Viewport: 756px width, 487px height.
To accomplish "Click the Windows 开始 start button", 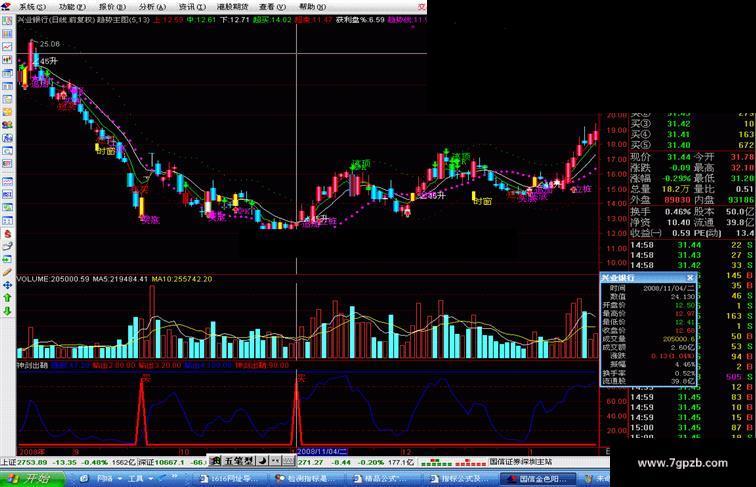I will pyautogui.click(x=32, y=479).
